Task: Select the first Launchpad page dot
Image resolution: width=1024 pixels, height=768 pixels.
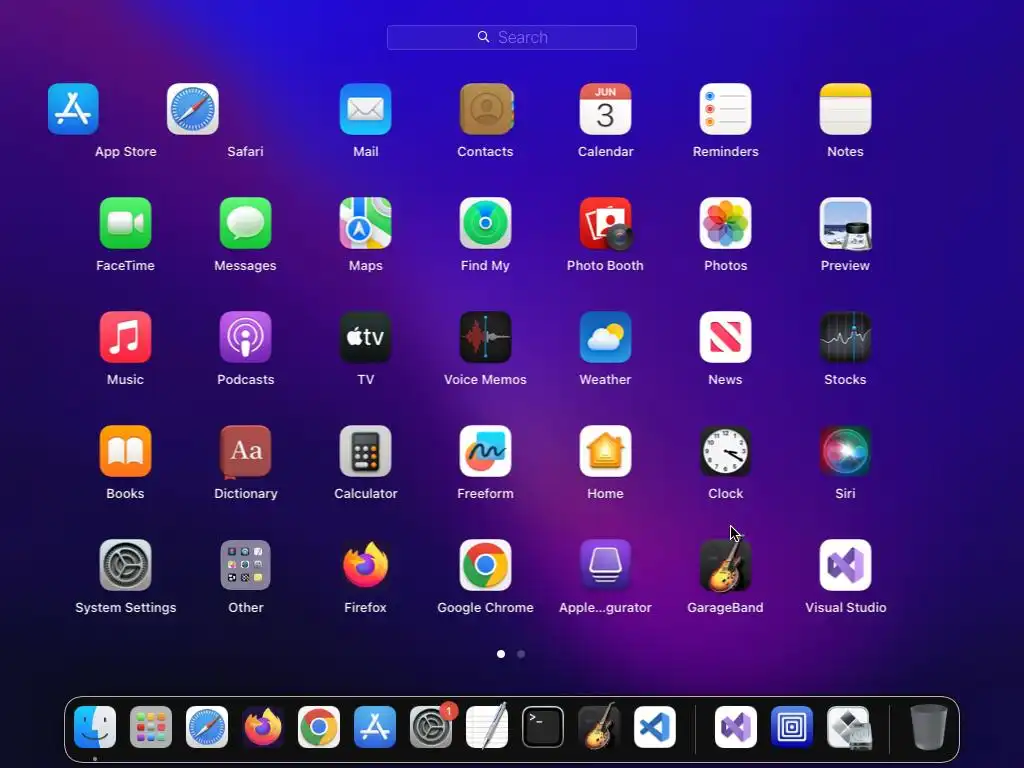Action: 501,654
